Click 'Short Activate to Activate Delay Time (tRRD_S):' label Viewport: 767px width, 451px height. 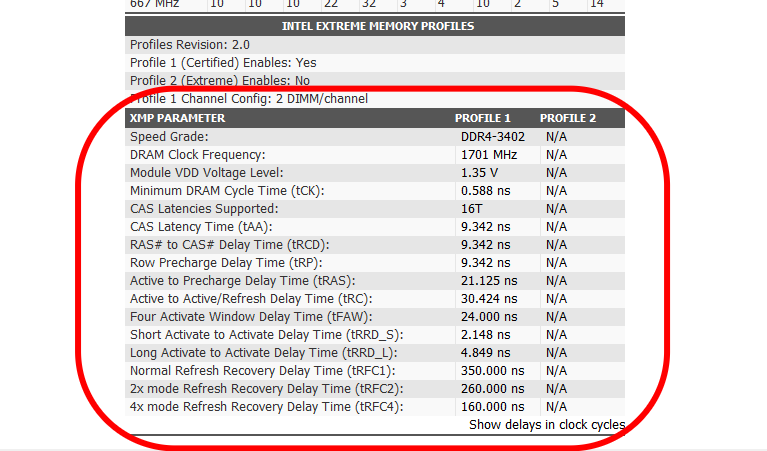[267, 335]
